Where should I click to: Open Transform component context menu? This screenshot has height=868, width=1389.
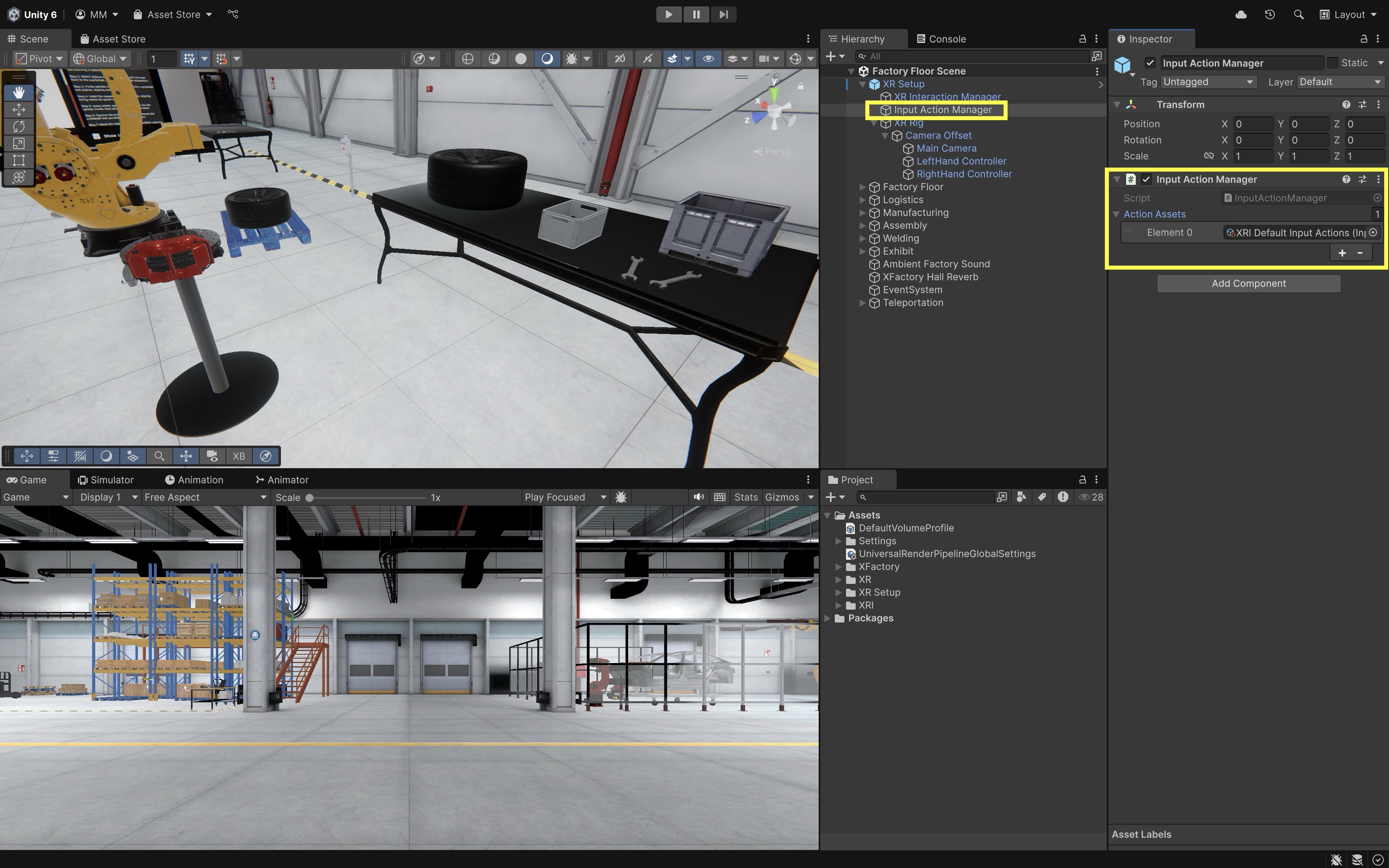click(1378, 104)
